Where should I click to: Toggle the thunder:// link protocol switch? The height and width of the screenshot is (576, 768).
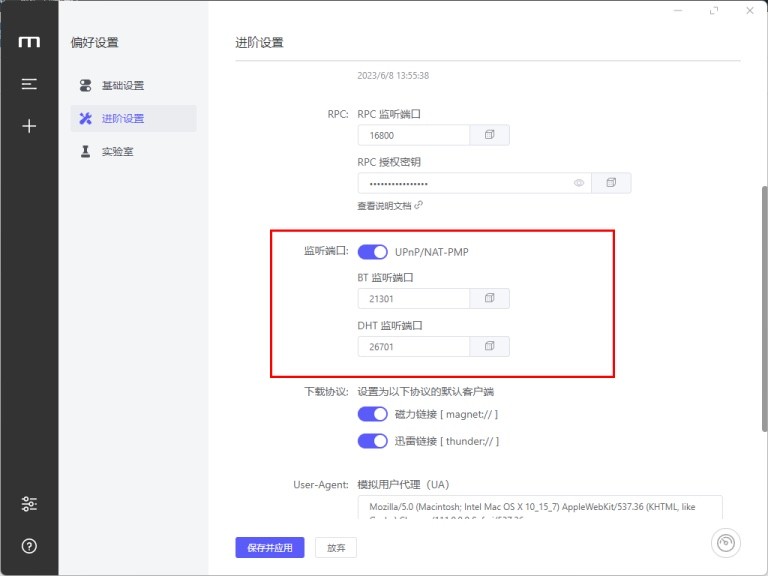372,441
